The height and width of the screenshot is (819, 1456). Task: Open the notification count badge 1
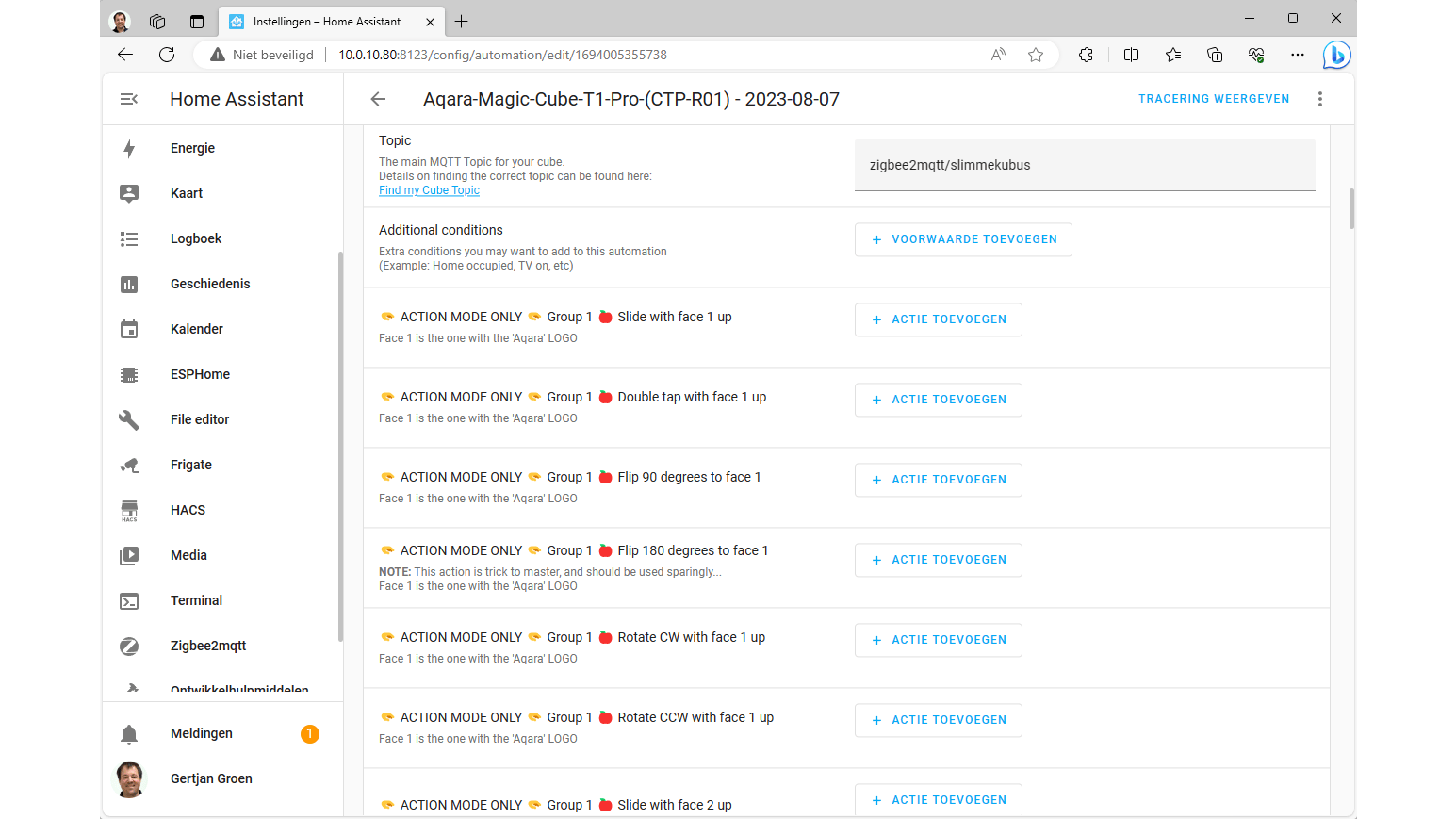[x=309, y=733]
